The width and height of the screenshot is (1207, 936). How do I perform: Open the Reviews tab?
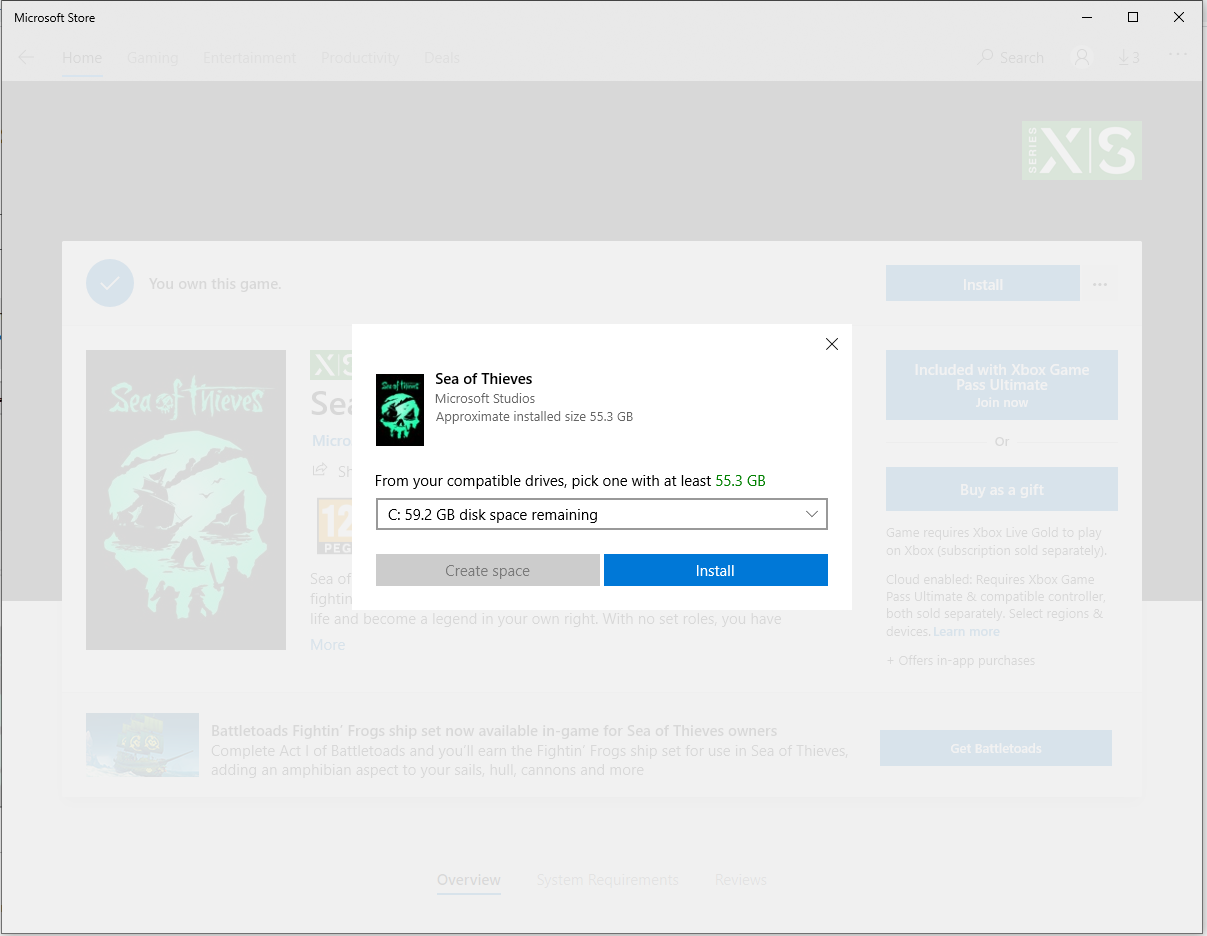click(x=741, y=880)
